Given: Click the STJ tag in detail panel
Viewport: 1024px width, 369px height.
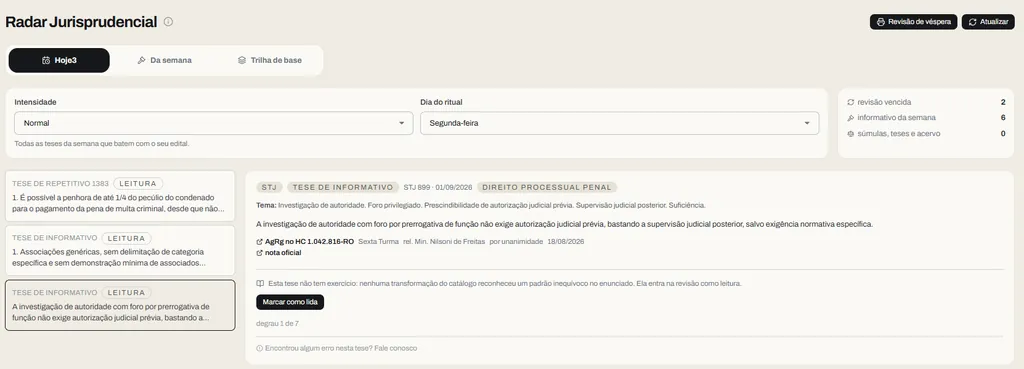Looking at the screenshot, I should (269, 187).
